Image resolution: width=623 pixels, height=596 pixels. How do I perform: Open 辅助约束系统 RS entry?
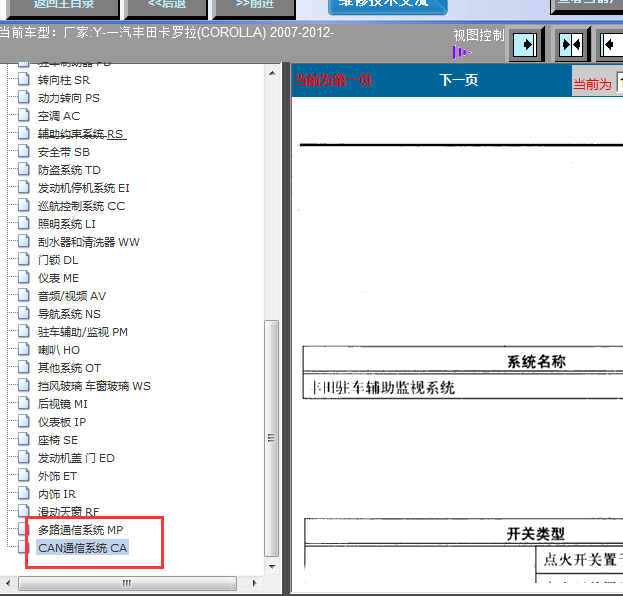coord(80,134)
